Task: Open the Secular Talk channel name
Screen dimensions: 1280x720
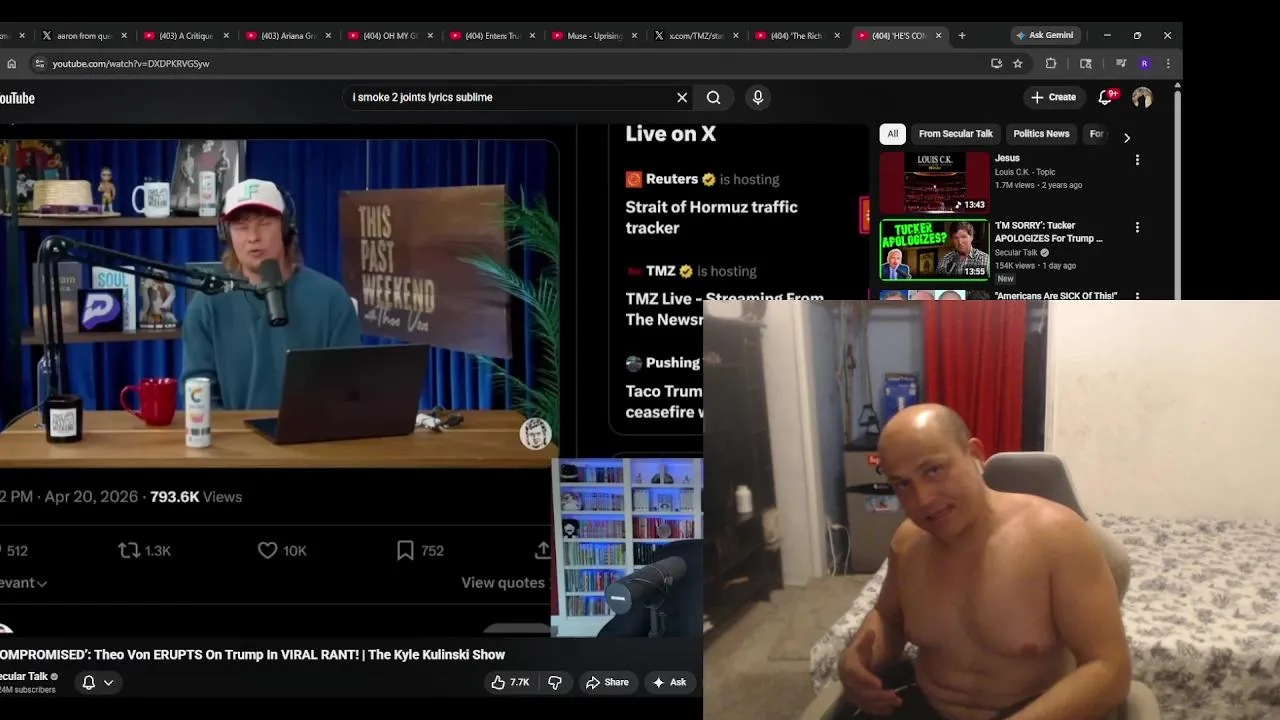Action: click(x=24, y=677)
